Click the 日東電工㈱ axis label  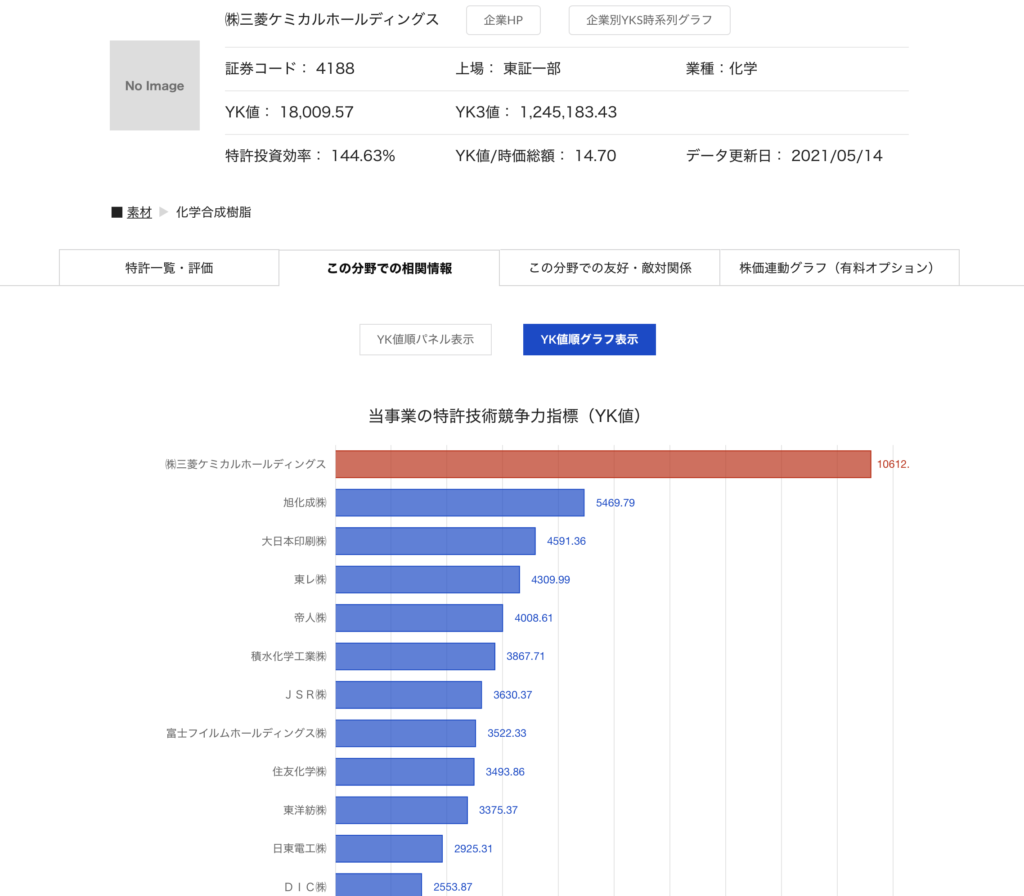click(x=299, y=849)
